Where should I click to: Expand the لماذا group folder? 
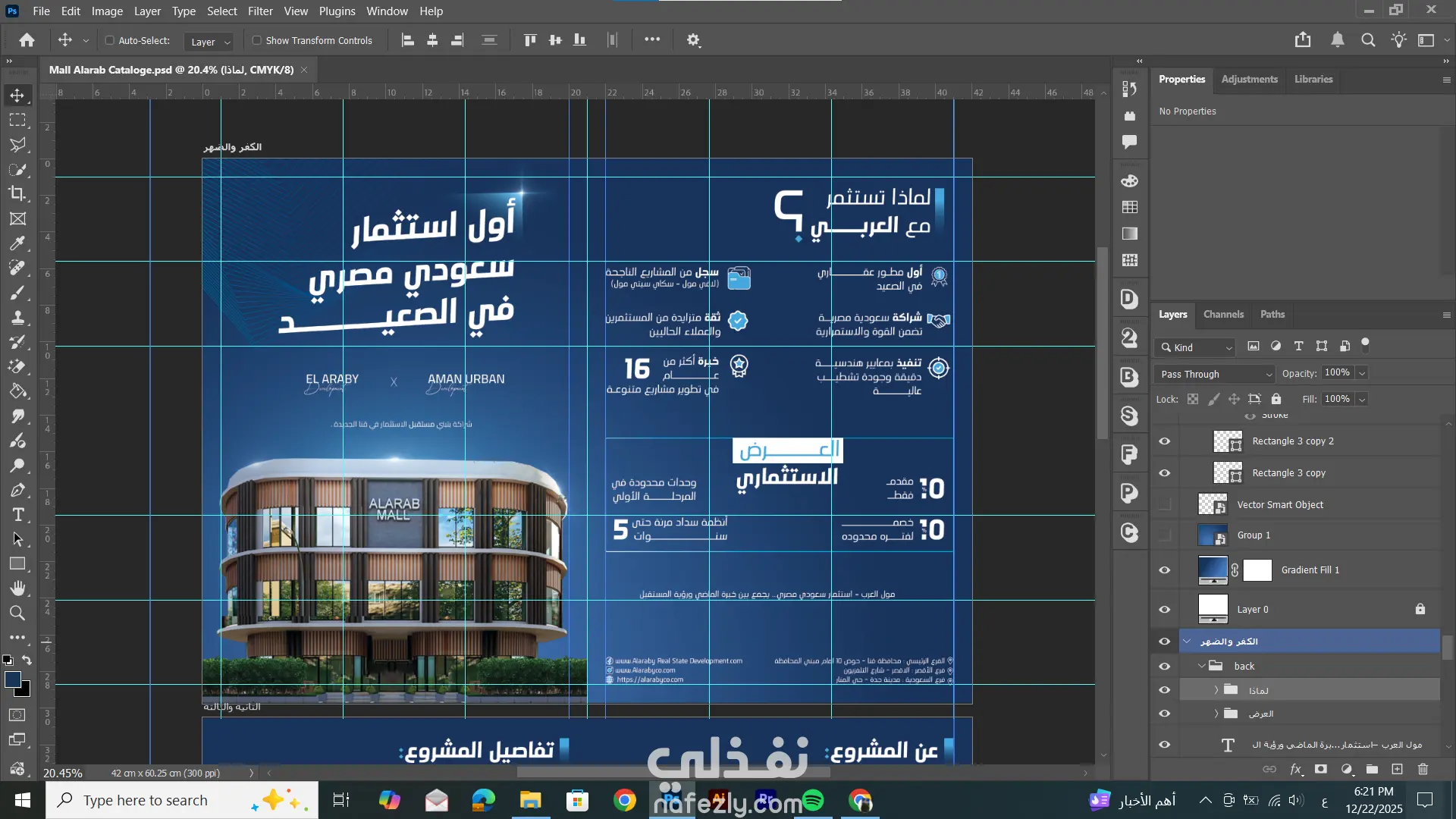[x=1216, y=689]
